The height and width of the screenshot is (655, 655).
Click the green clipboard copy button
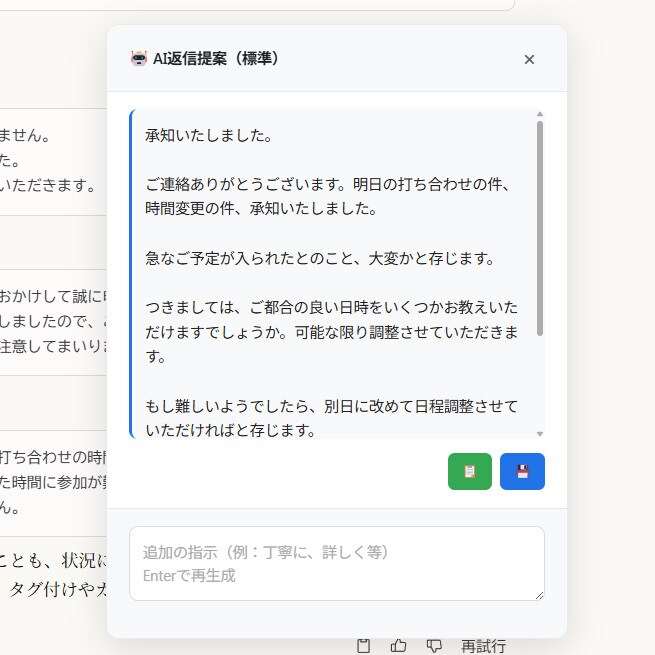pyautogui.click(x=470, y=471)
